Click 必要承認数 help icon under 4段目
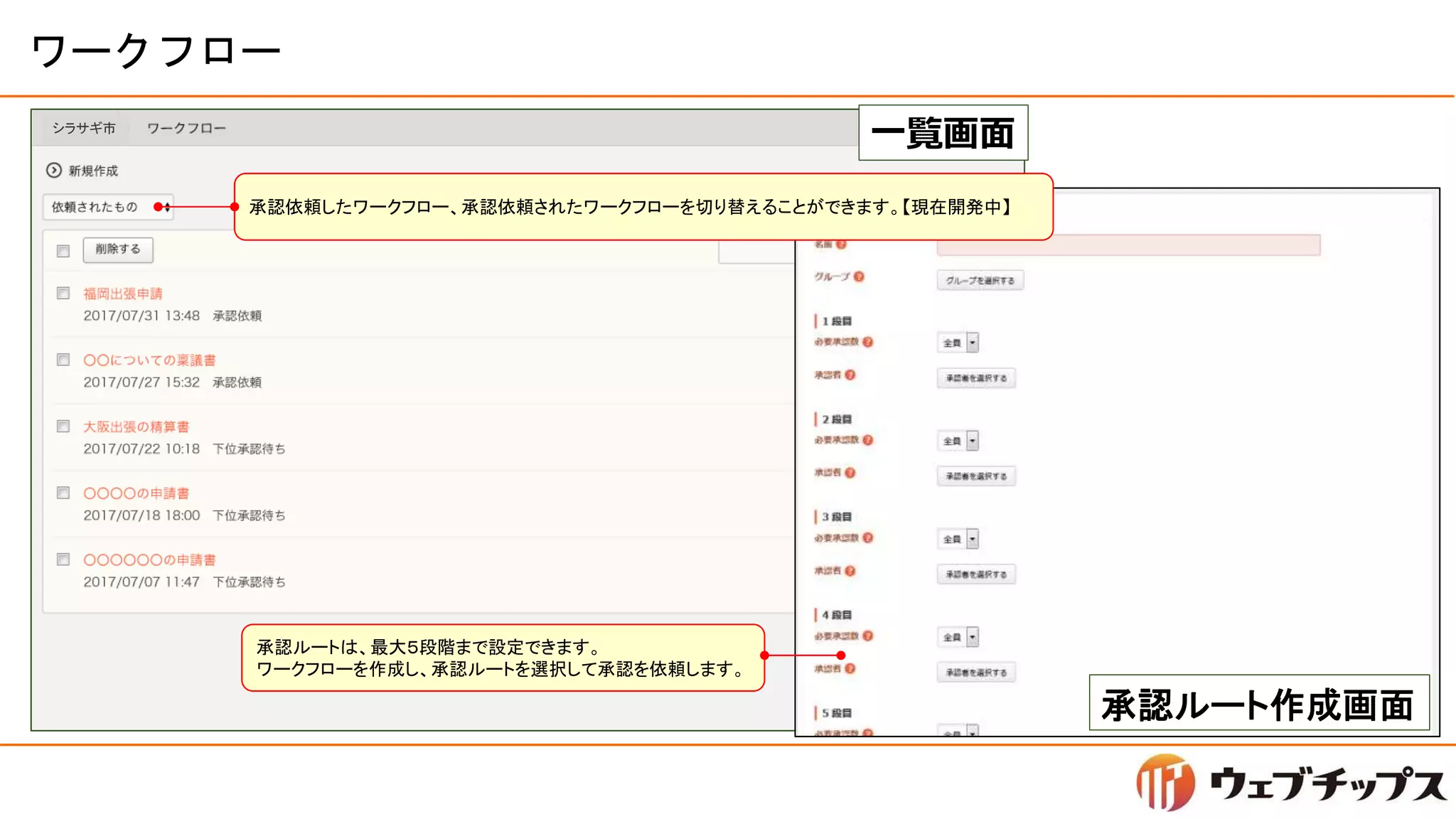The height and width of the screenshot is (819, 1456). tap(867, 636)
